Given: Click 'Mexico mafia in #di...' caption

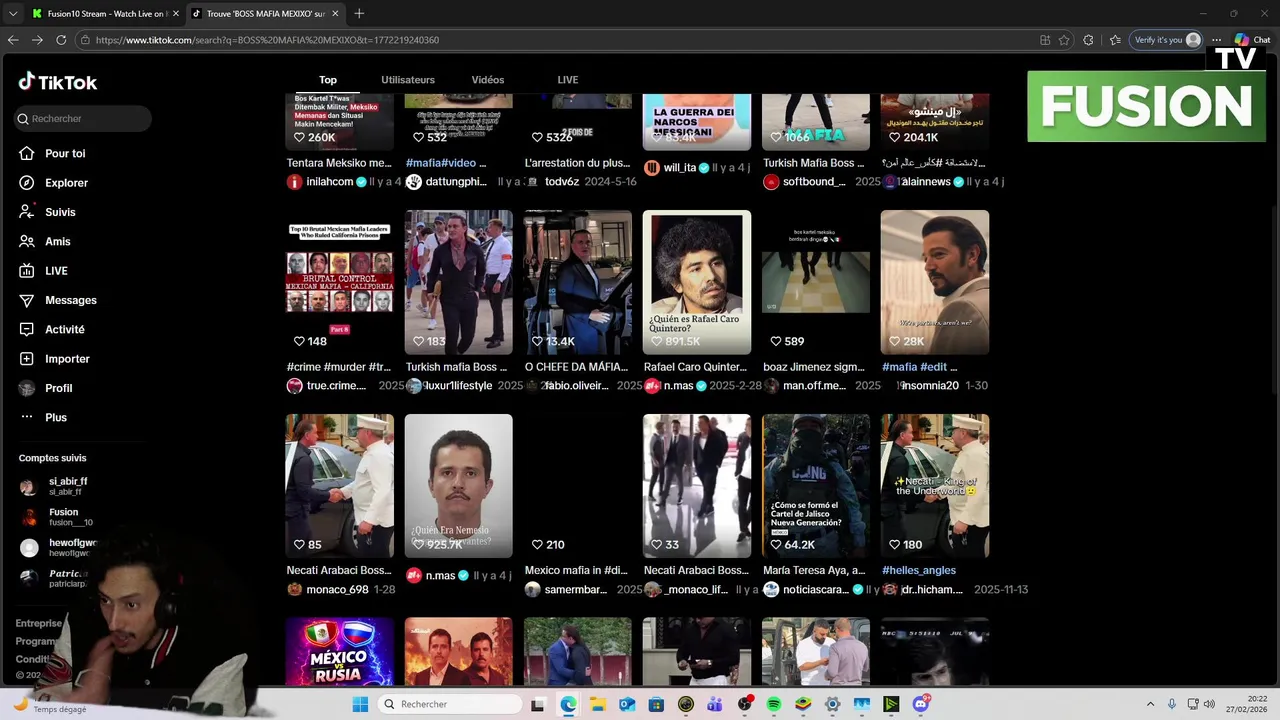Looking at the screenshot, I should pyautogui.click(x=576, y=571).
